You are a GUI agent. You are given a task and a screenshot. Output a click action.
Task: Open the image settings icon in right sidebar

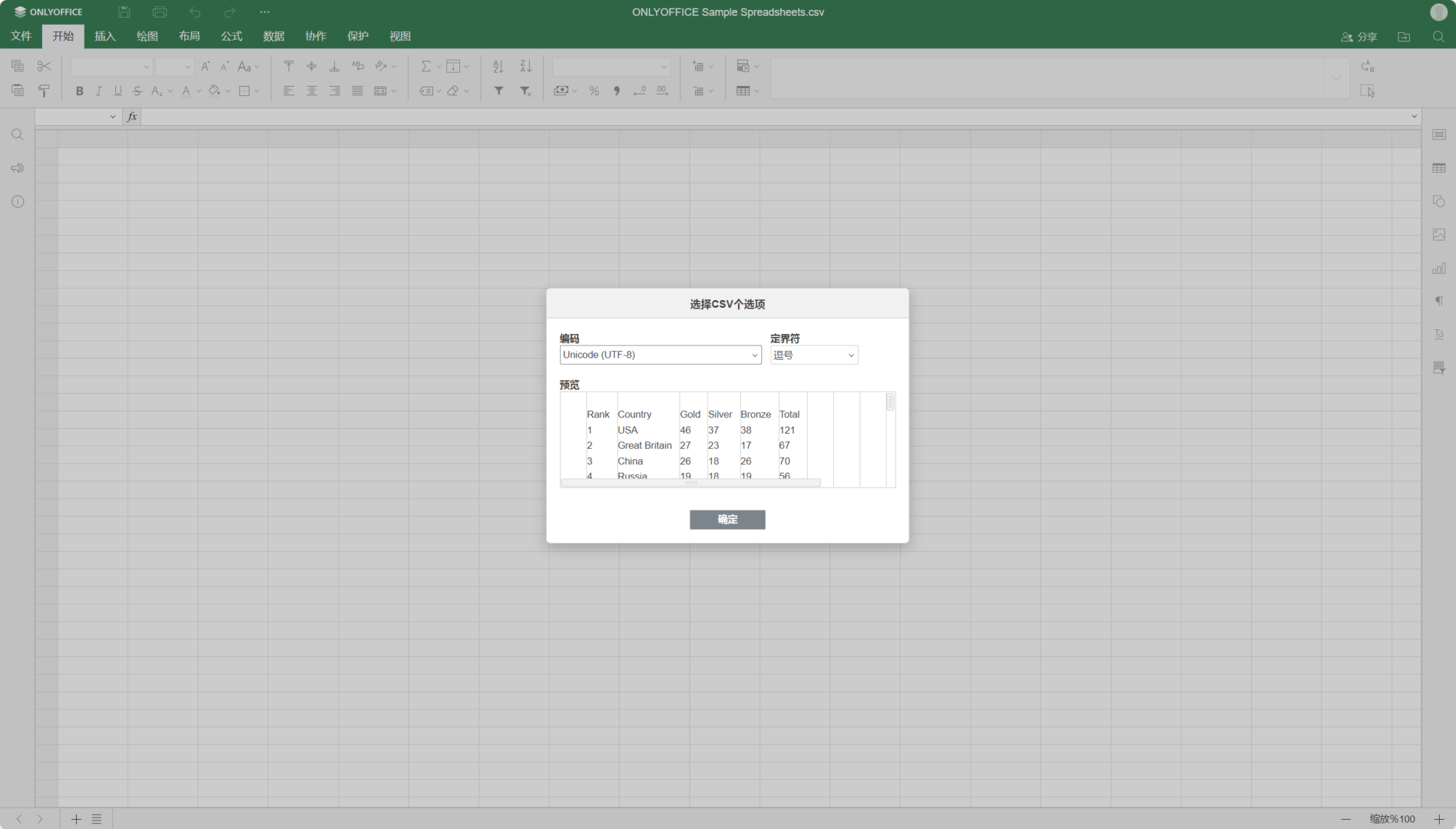1439,235
